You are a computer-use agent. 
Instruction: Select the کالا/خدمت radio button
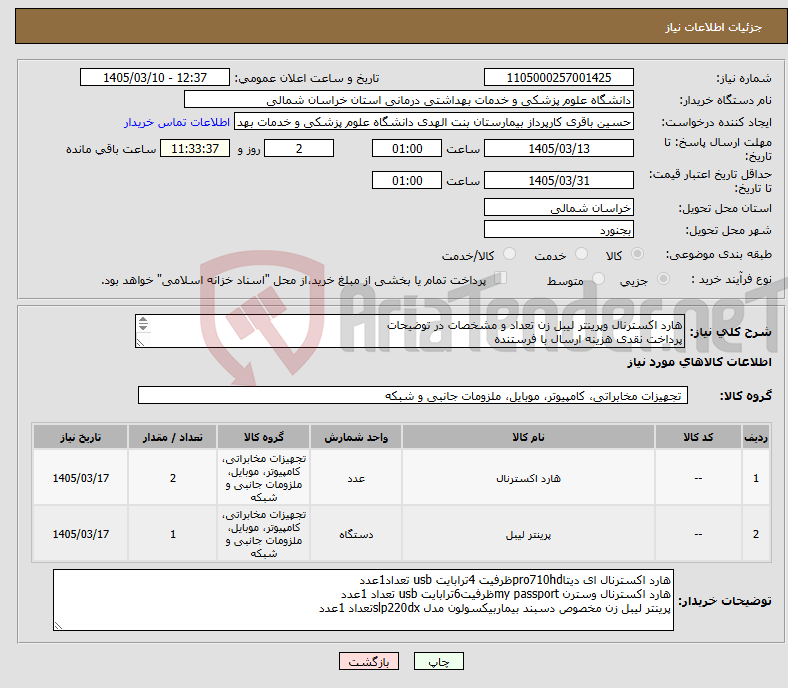509,254
